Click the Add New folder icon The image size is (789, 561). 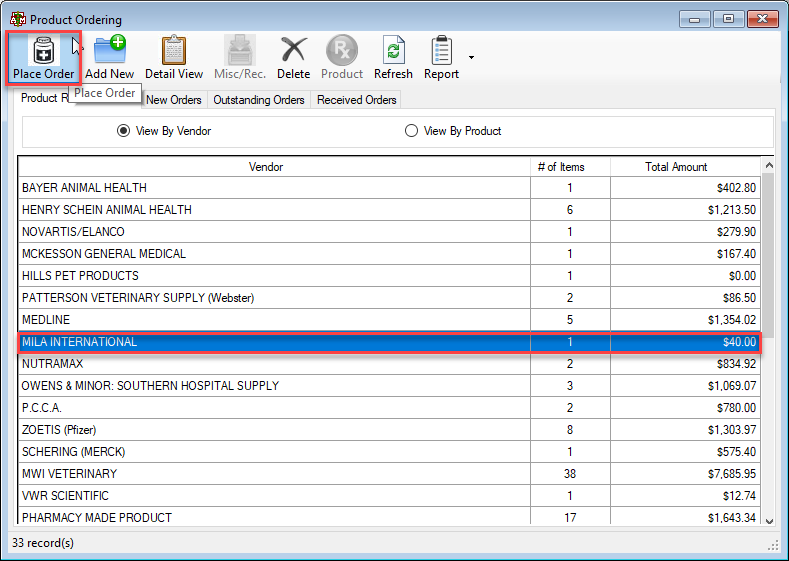pyautogui.click(x=110, y=50)
